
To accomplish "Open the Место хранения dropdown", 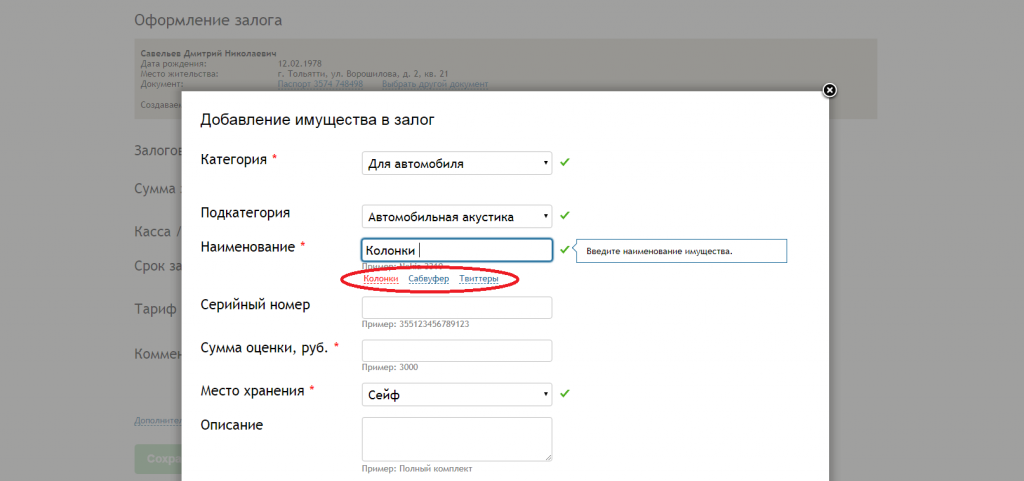I will coord(456,395).
